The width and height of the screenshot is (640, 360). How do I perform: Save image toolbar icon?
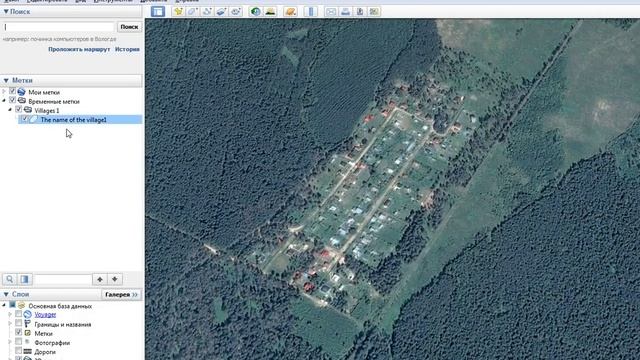click(360, 11)
